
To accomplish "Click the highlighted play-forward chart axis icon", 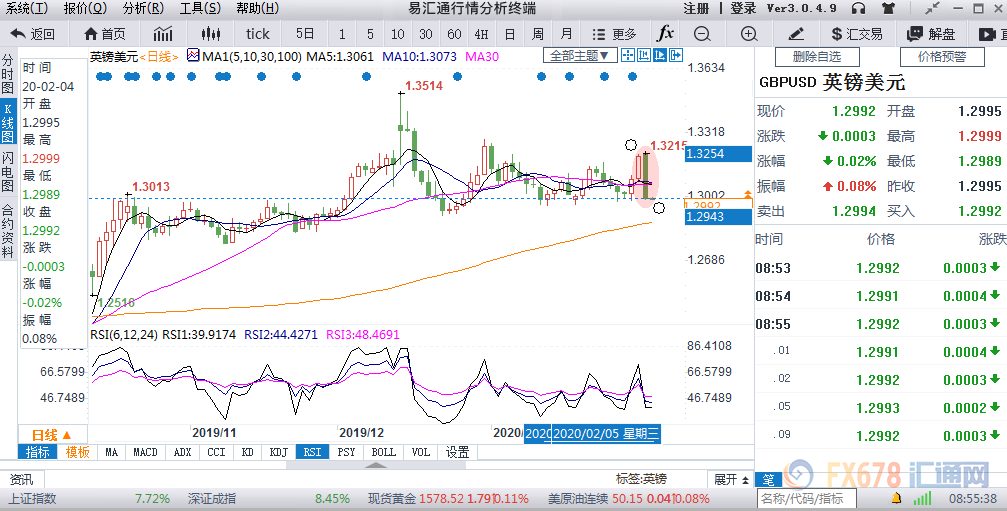I will [660, 56].
